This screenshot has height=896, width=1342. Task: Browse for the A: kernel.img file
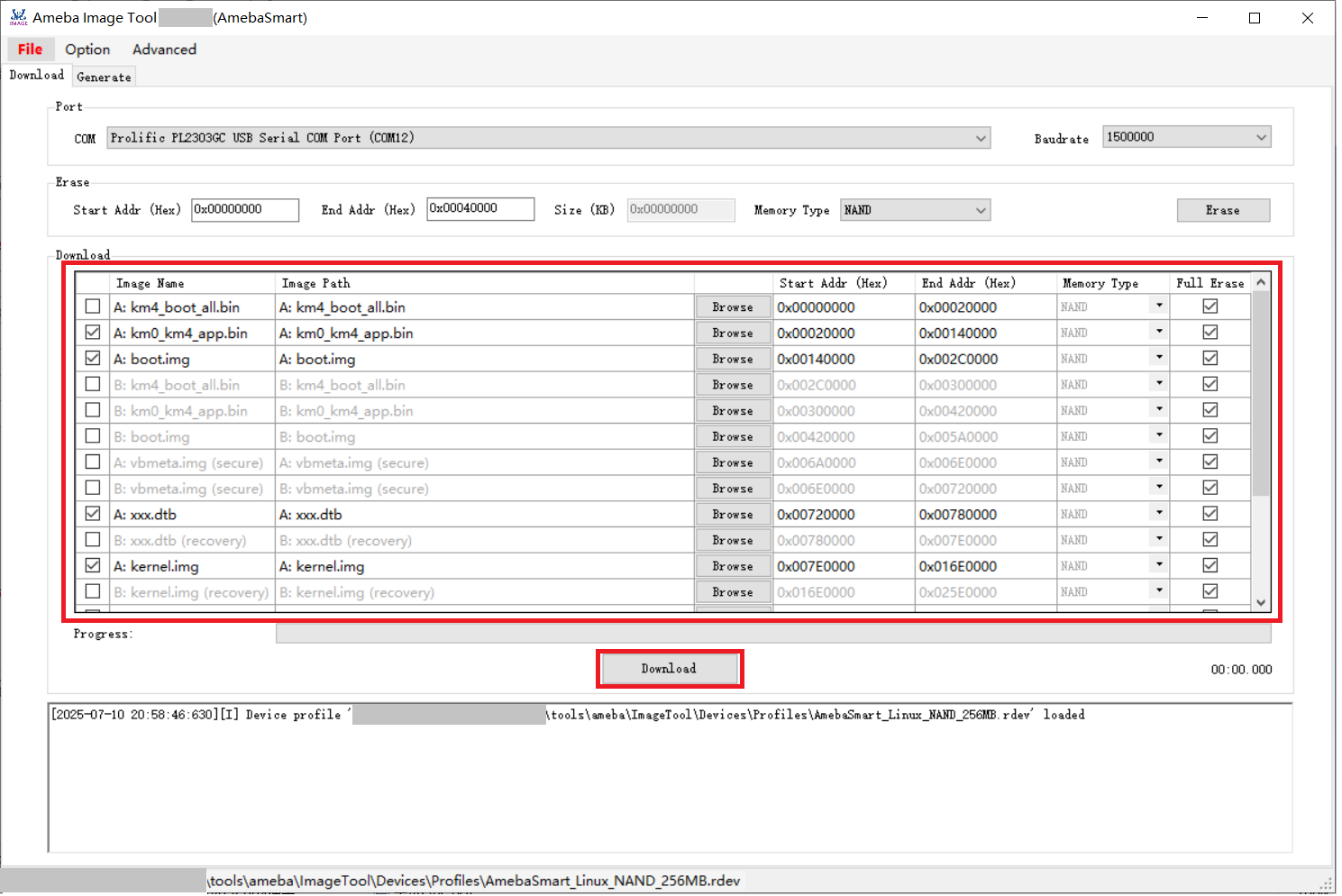[733, 566]
